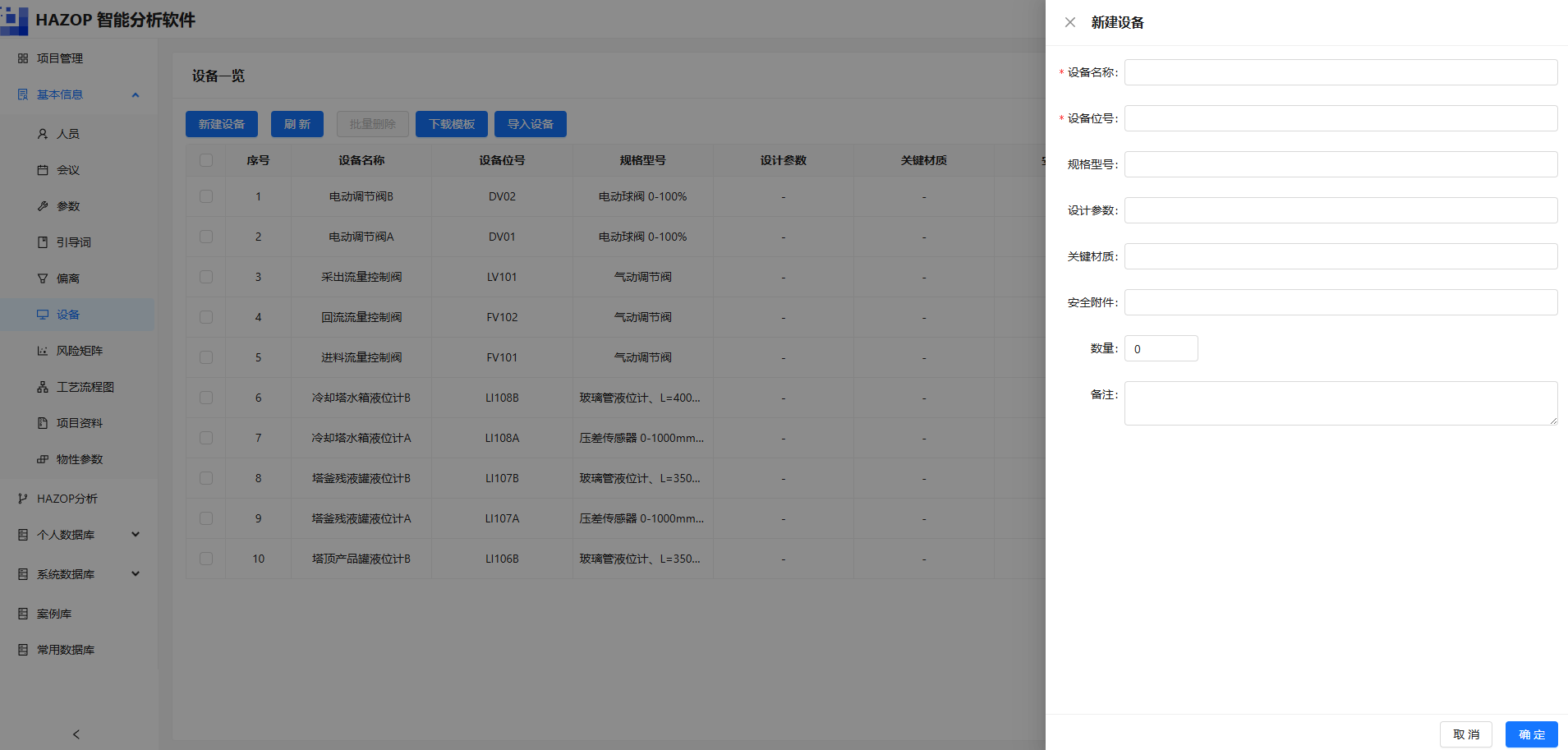Select the 参数 wrench icon
This screenshot has width=1568, height=750.
coord(43,206)
